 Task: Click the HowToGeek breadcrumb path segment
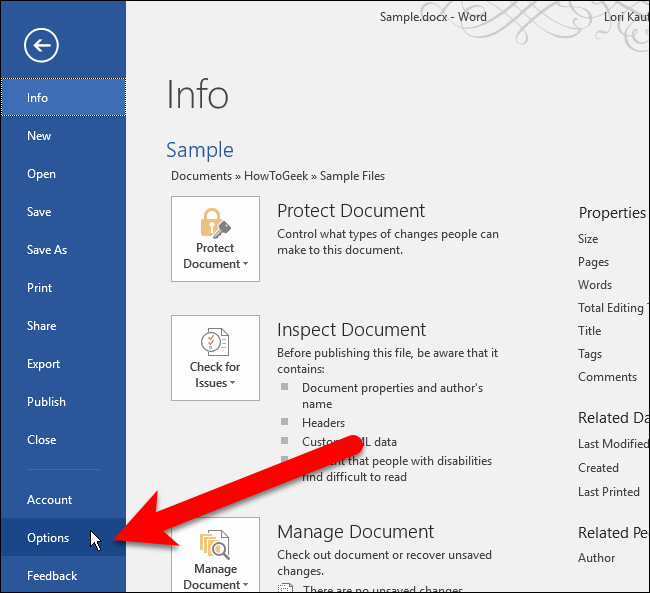point(276,176)
